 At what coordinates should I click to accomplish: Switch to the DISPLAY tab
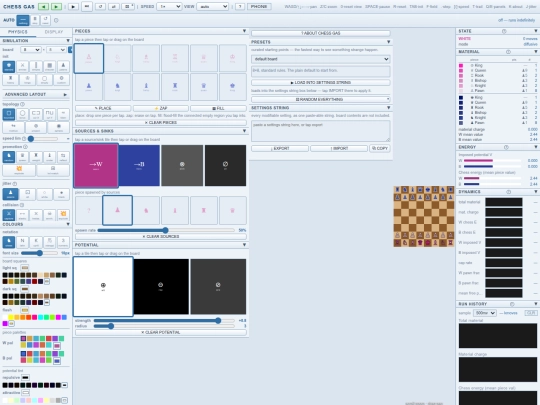click(54, 32)
